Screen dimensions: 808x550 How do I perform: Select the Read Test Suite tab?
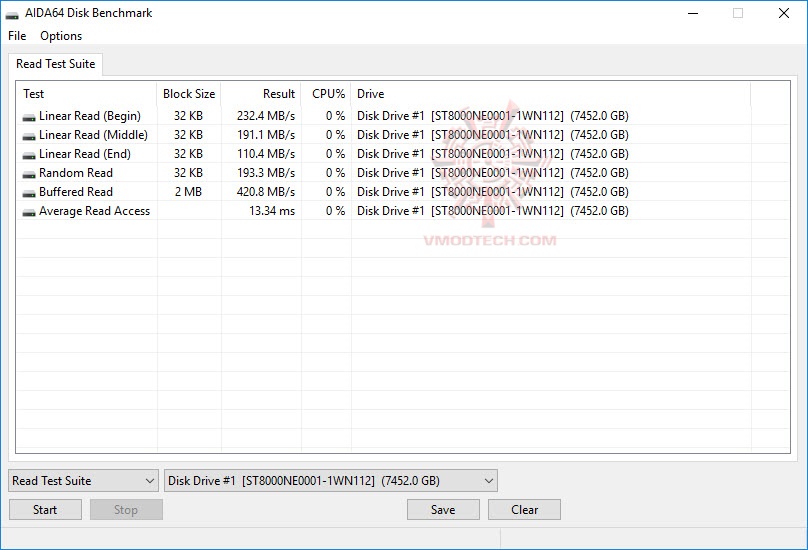tap(56, 64)
